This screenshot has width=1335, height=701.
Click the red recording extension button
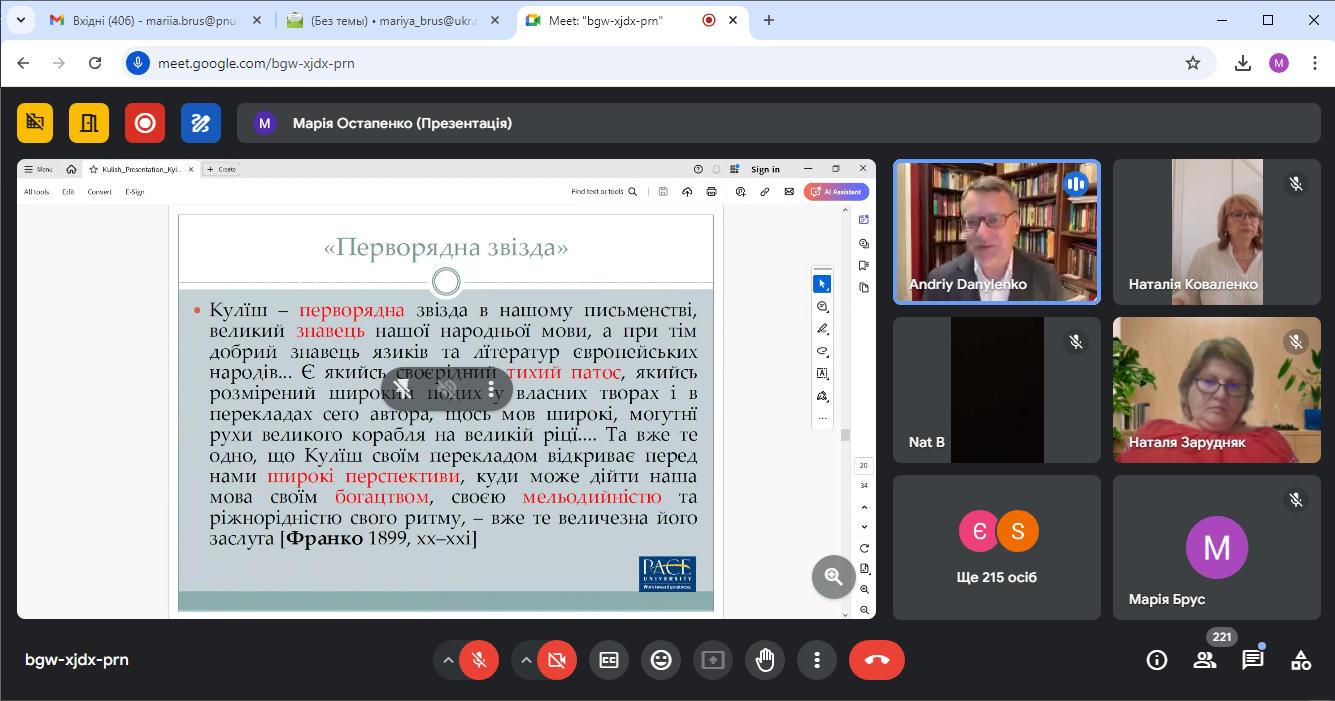(x=145, y=123)
